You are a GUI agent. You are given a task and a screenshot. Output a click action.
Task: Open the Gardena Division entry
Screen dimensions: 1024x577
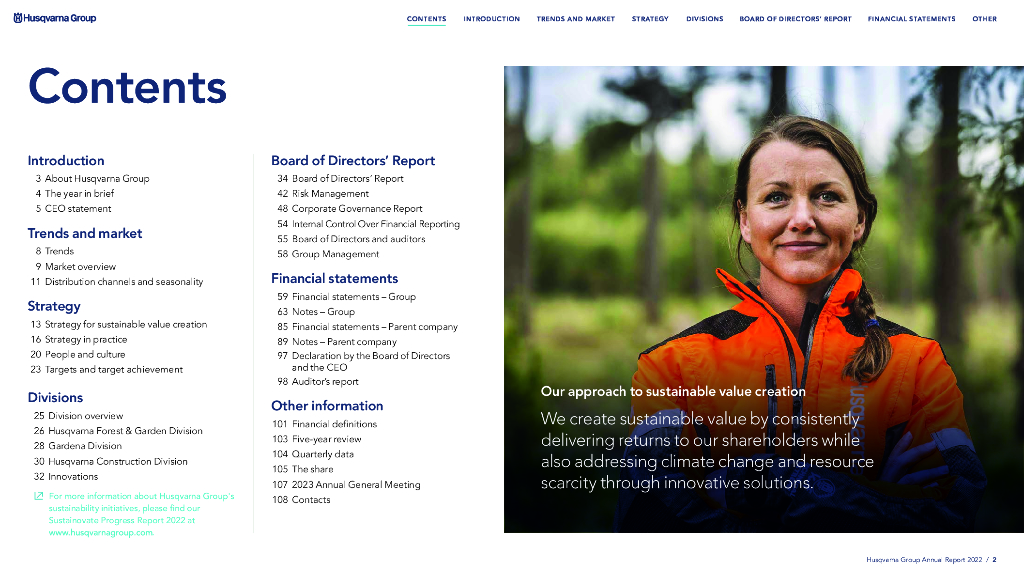(x=78, y=446)
